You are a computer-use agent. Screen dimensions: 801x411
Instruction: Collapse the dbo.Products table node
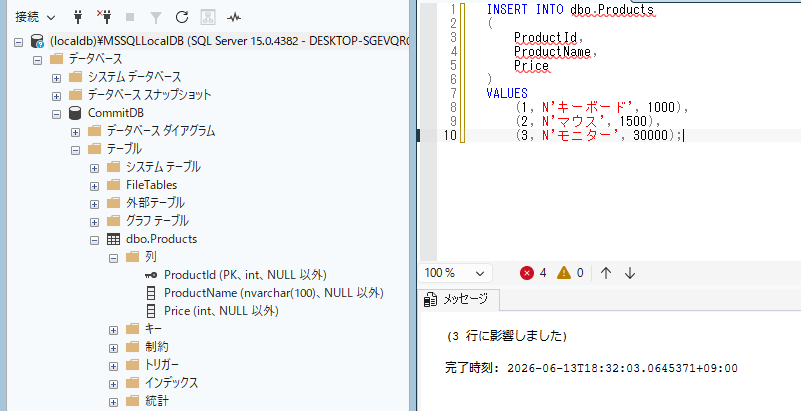coord(95,240)
